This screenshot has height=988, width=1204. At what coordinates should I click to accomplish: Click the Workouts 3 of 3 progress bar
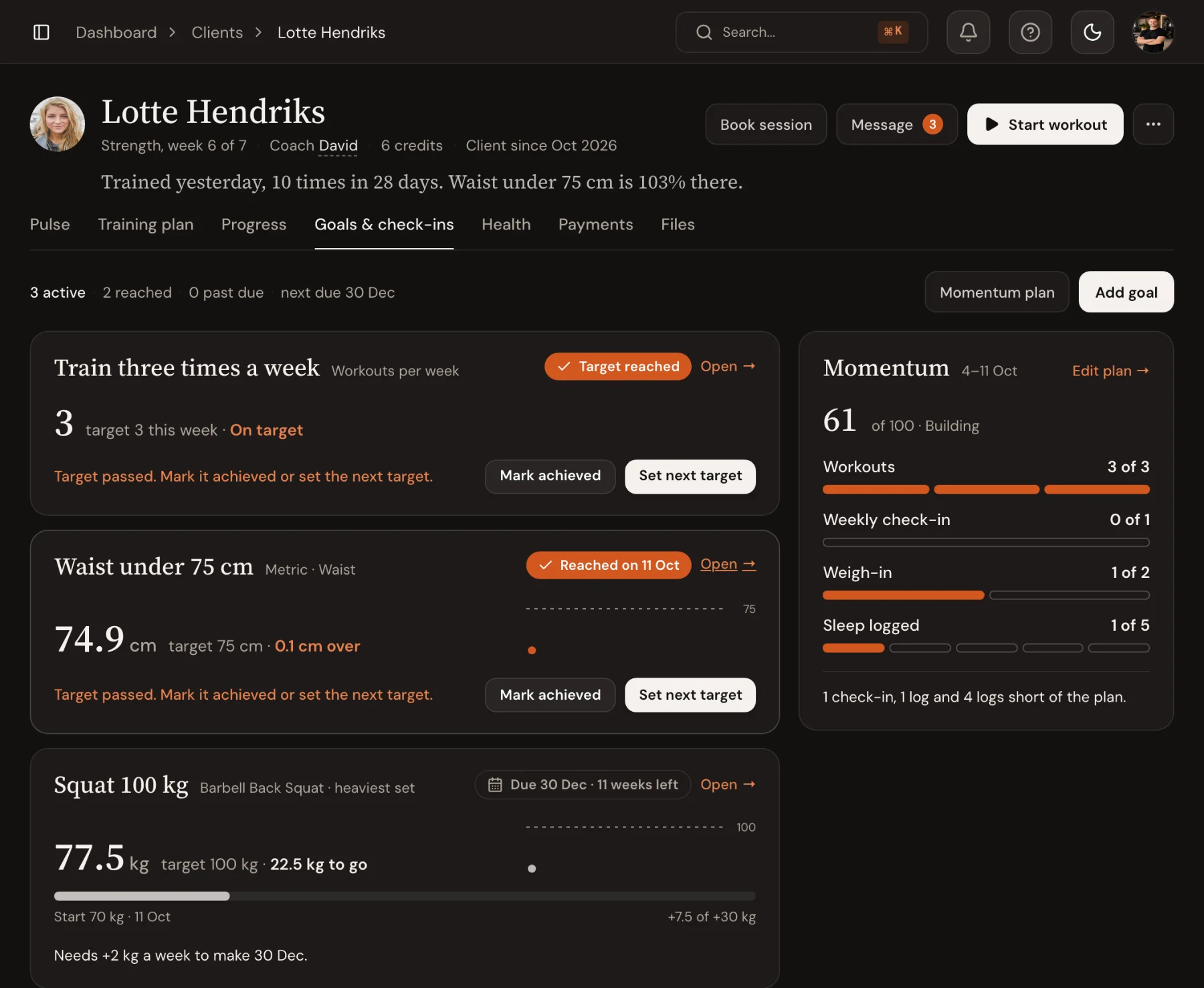click(x=986, y=490)
